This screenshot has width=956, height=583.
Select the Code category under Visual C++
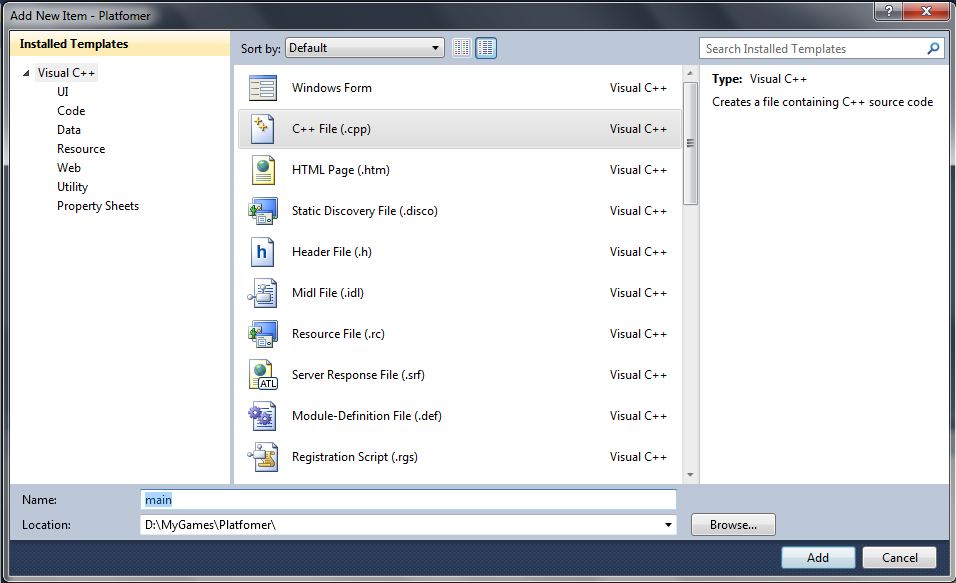pos(71,110)
